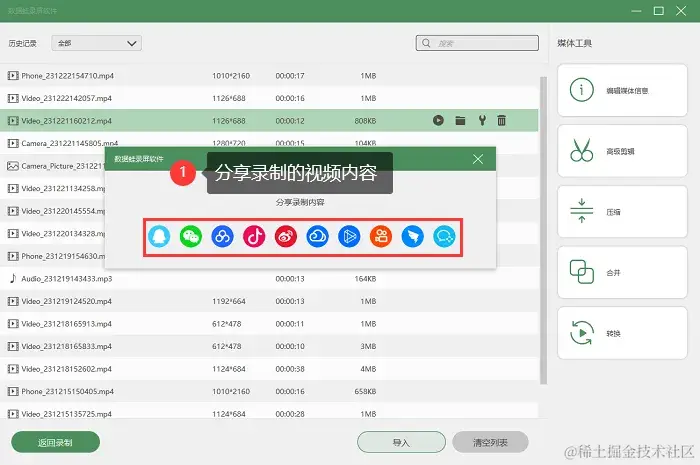Click the Clear List button
Viewport: 700px width, 465px height.
[490, 442]
